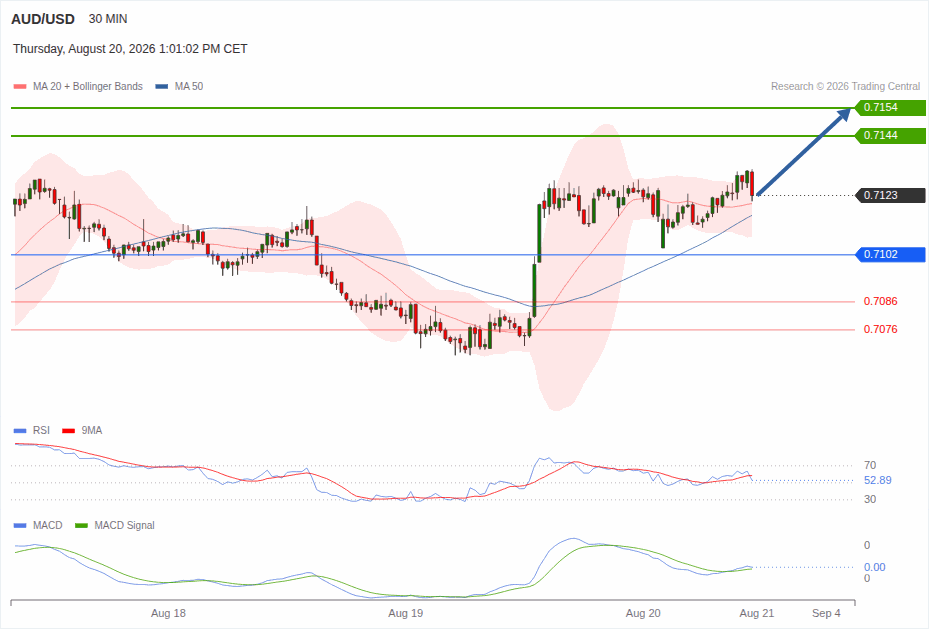The image size is (929, 629).
Task: Click the Aug 19 date axis label
Action: [x=406, y=613]
